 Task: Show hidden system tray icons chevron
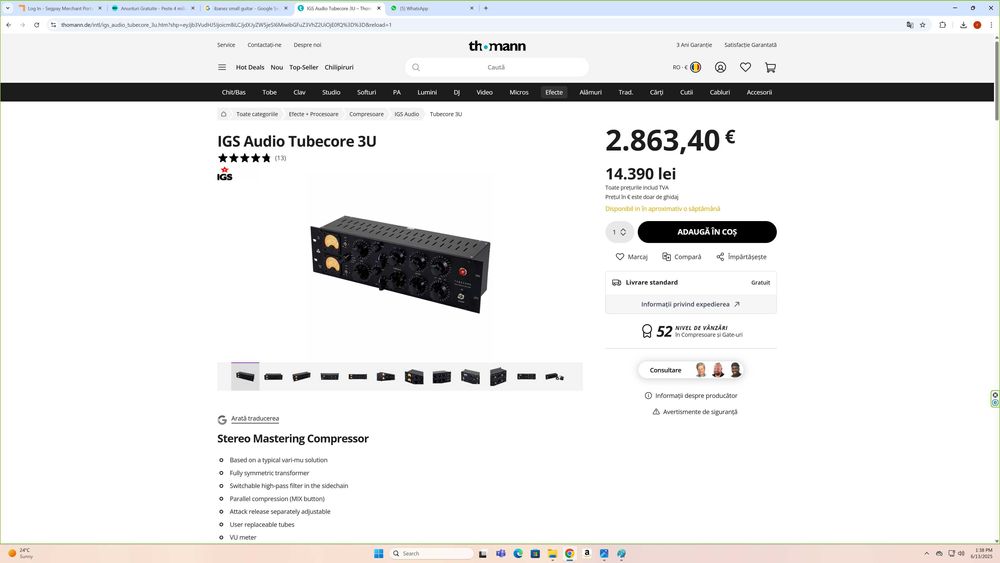[x=926, y=553]
